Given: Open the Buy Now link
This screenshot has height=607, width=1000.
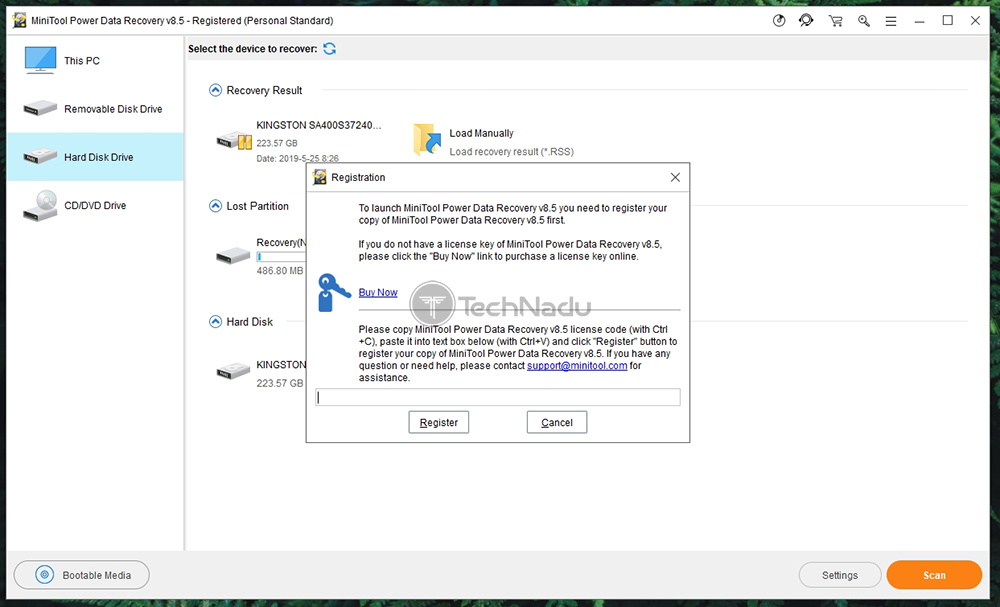Looking at the screenshot, I should [x=377, y=292].
